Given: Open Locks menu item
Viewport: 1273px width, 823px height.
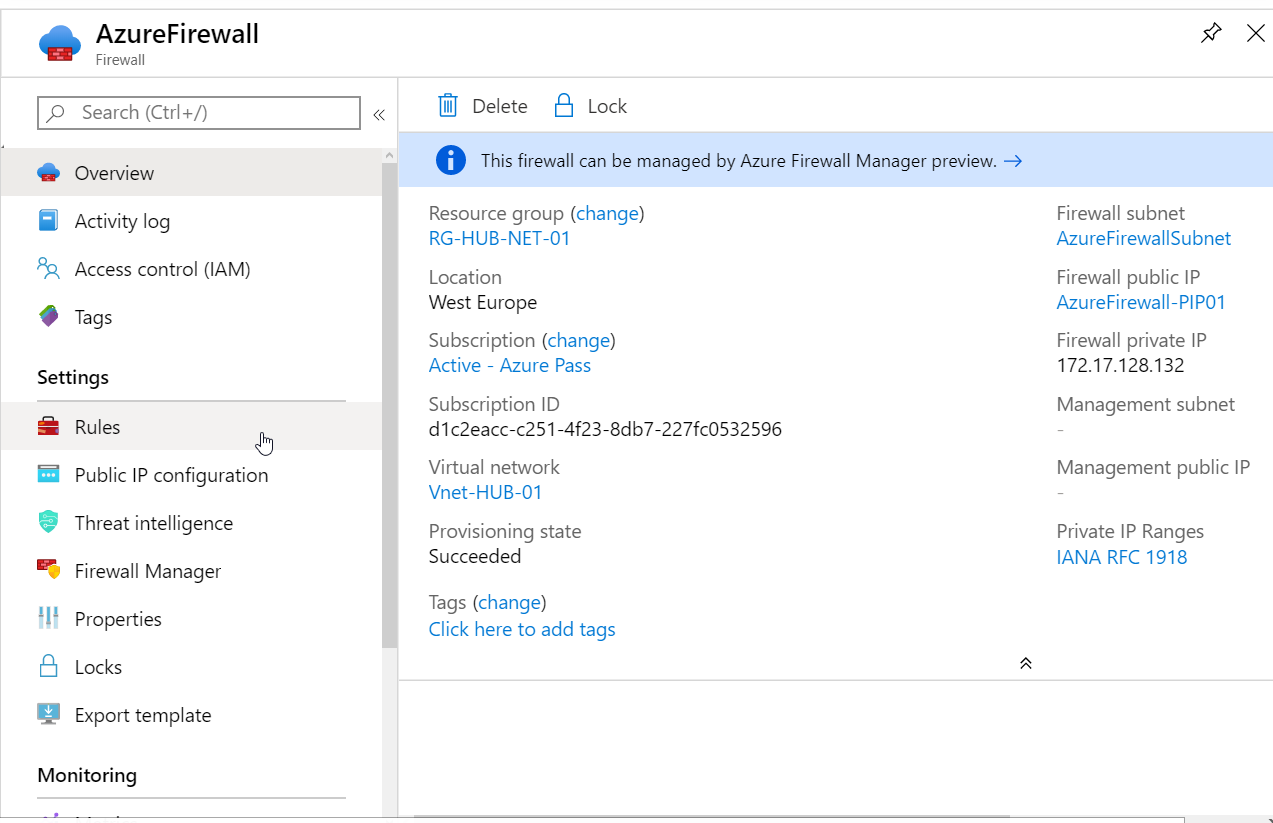Looking at the screenshot, I should 191,667.
